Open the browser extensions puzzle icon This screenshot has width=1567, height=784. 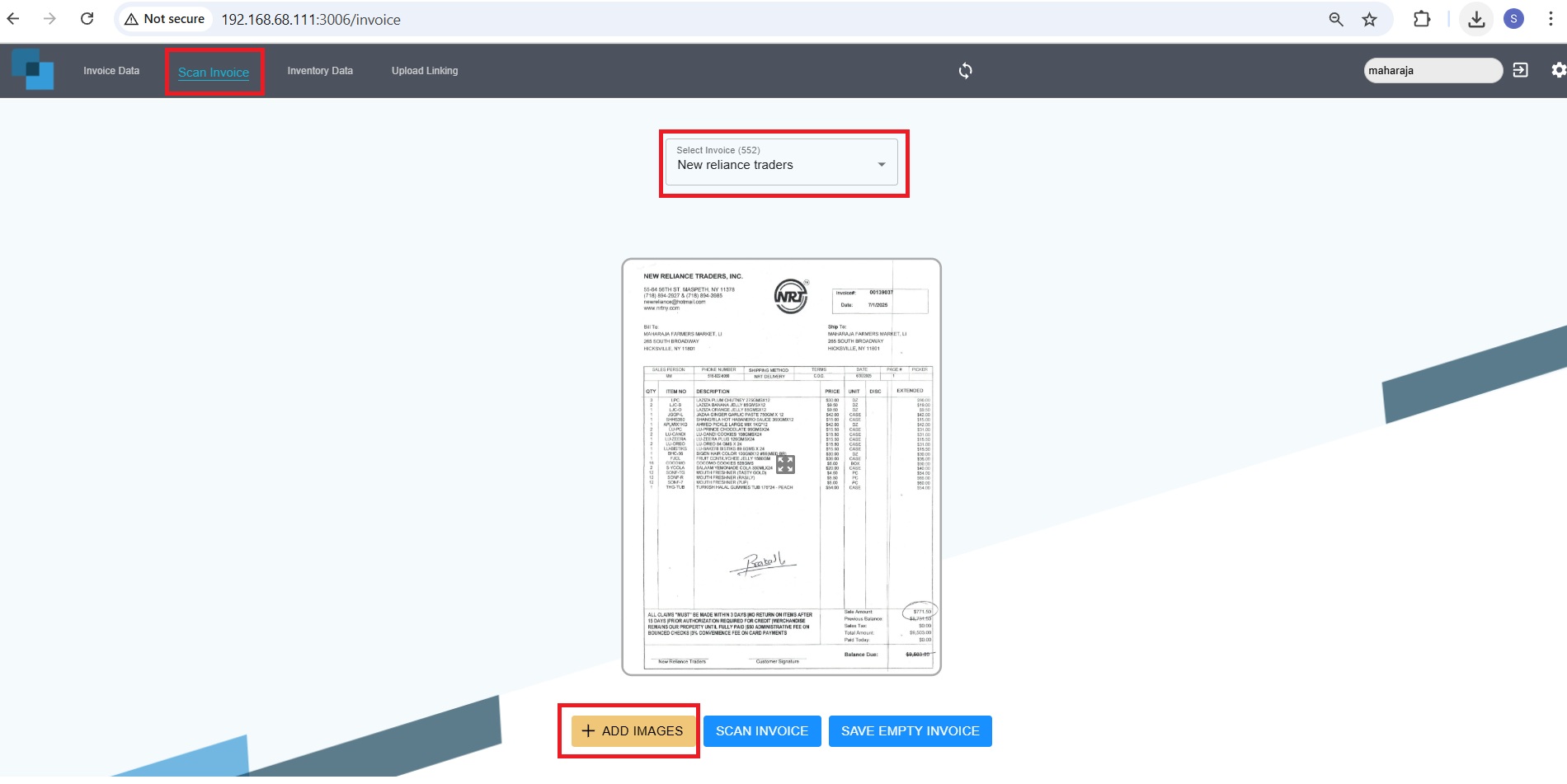[x=1422, y=19]
